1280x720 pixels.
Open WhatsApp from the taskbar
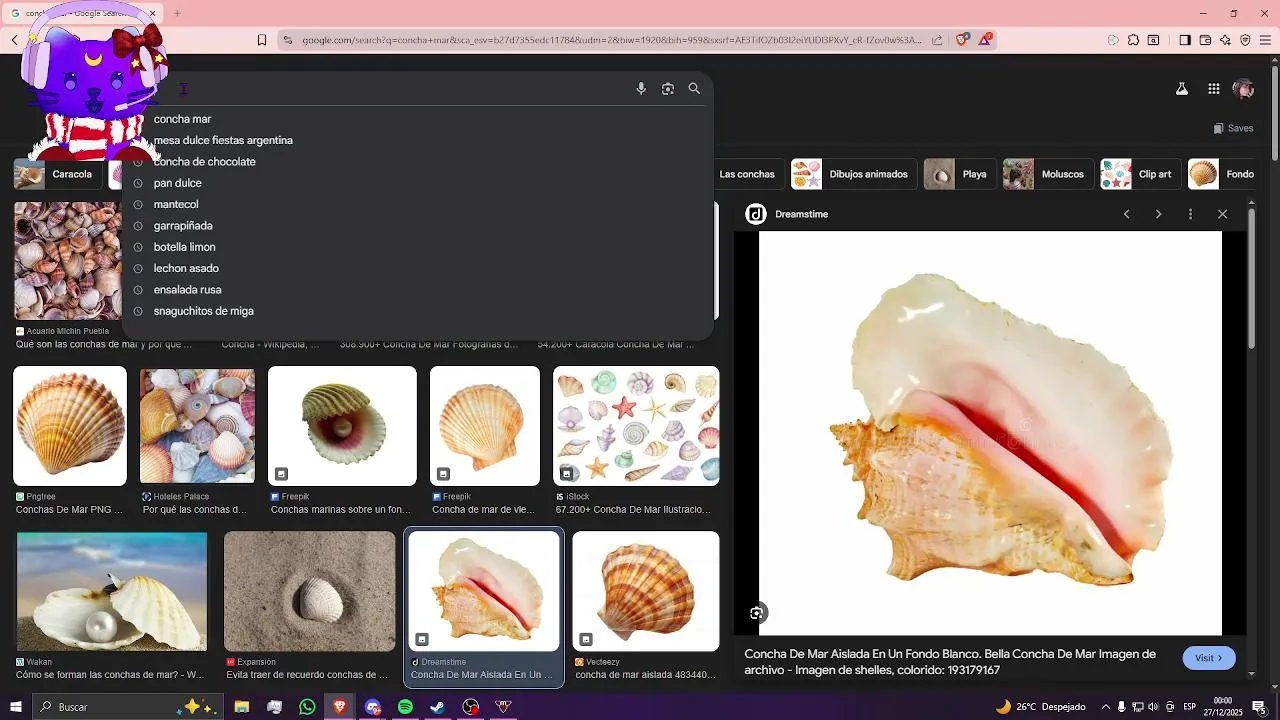coord(307,707)
